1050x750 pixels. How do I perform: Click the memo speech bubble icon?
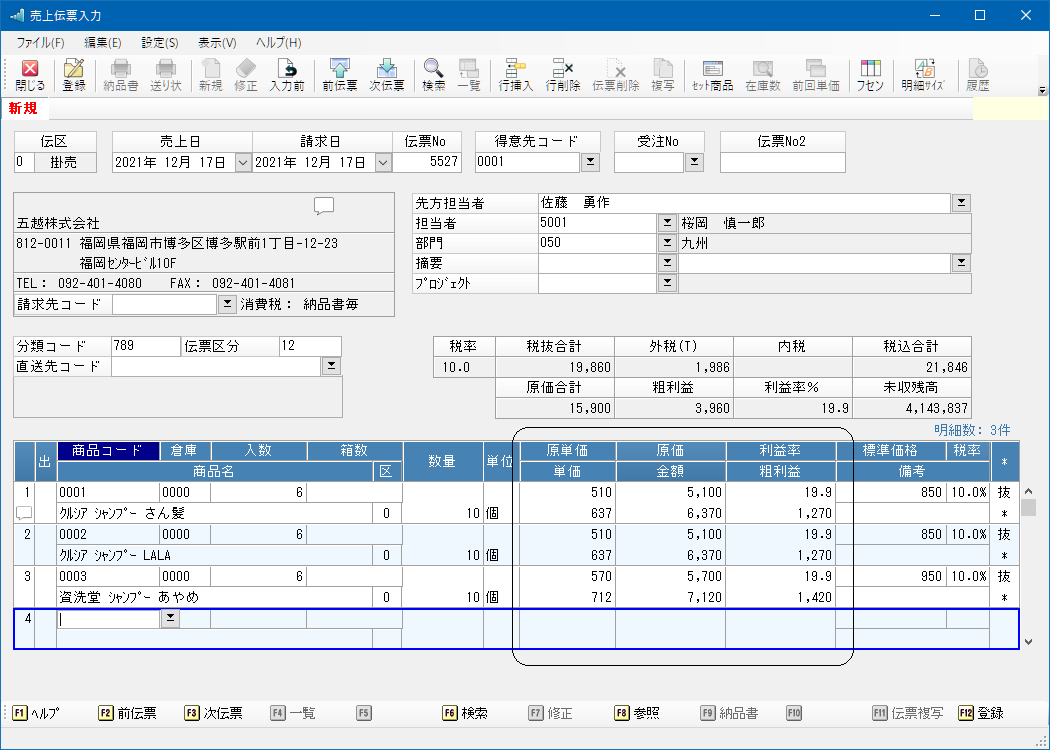pos(324,206)
